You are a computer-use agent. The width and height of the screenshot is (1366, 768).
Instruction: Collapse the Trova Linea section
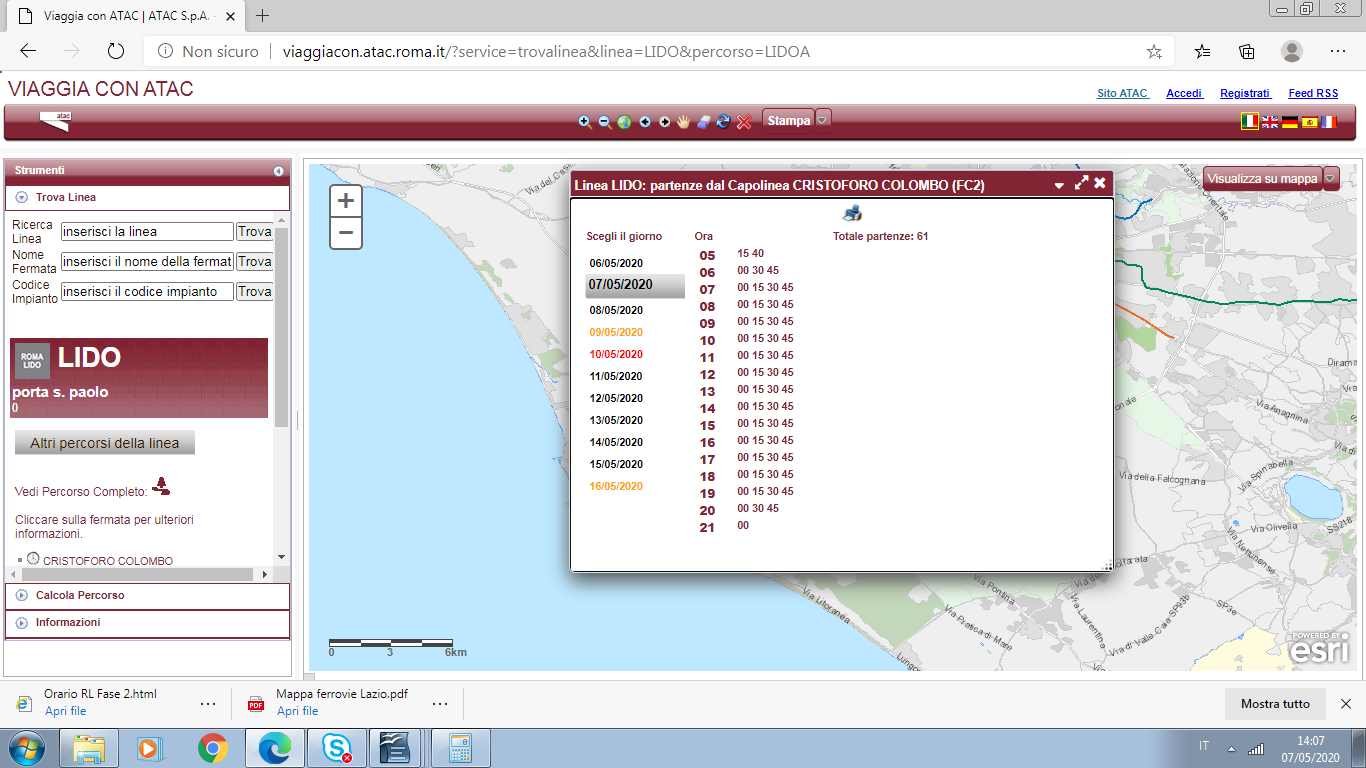pos(22,198)
